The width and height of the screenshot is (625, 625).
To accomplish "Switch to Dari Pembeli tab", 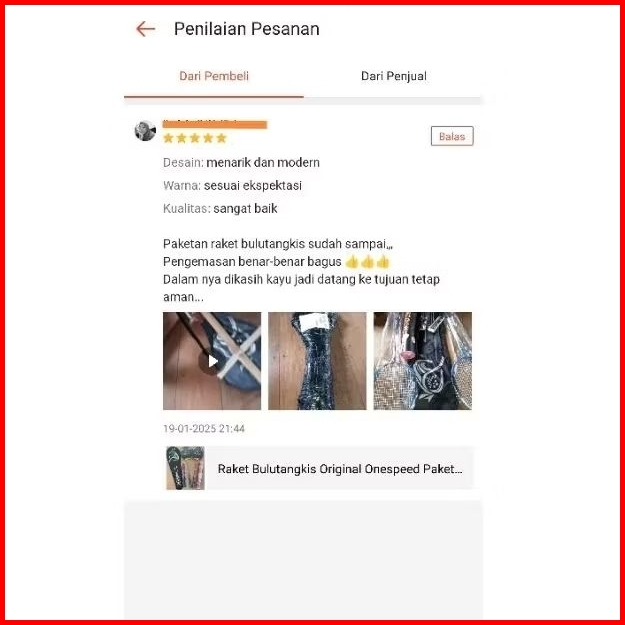I will (x=214, y=76).
